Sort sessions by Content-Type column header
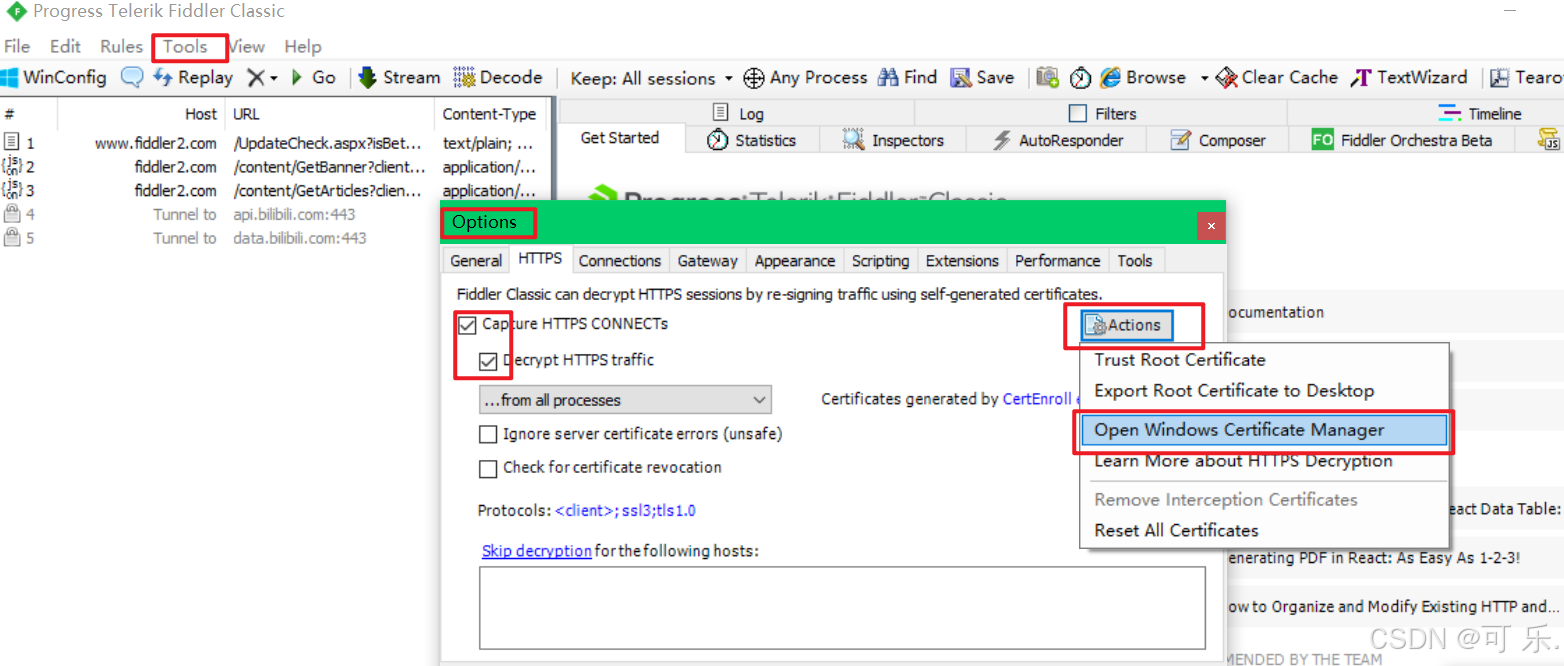Image resolution: width=1564 pixels, height=666 pixels. pos(491,114)
